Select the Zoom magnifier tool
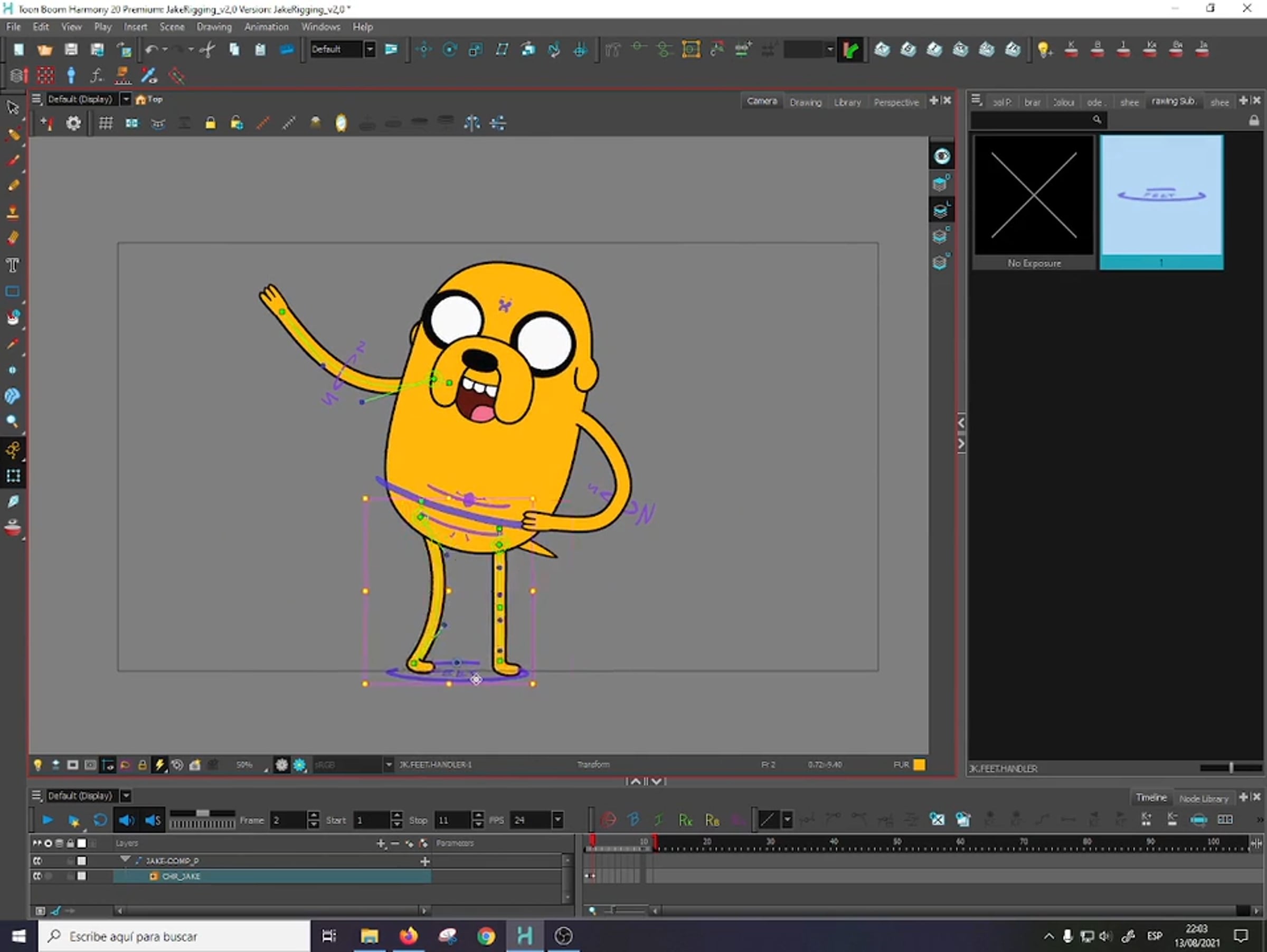The height and width of the screenshot is (952, 1267). pos(13,422)
